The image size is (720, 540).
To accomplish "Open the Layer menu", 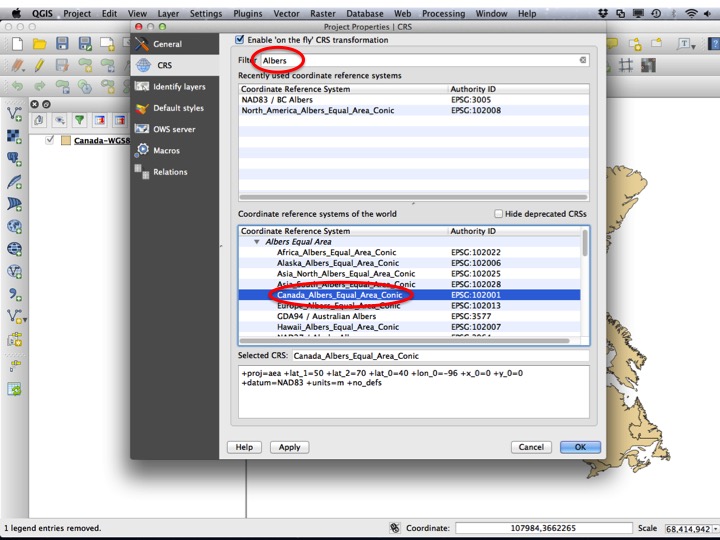I will pos(168,14).
